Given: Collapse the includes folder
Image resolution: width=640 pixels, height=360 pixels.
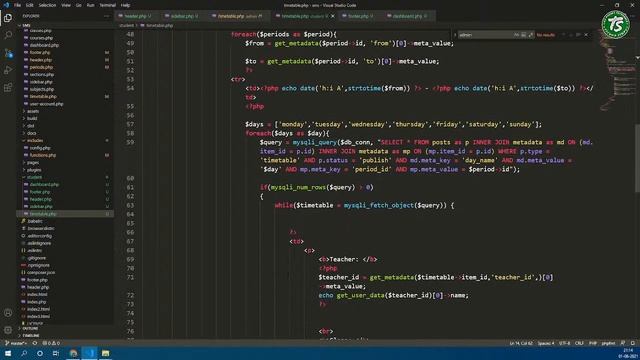Looking at the screenshot, I should click(35, 140).
